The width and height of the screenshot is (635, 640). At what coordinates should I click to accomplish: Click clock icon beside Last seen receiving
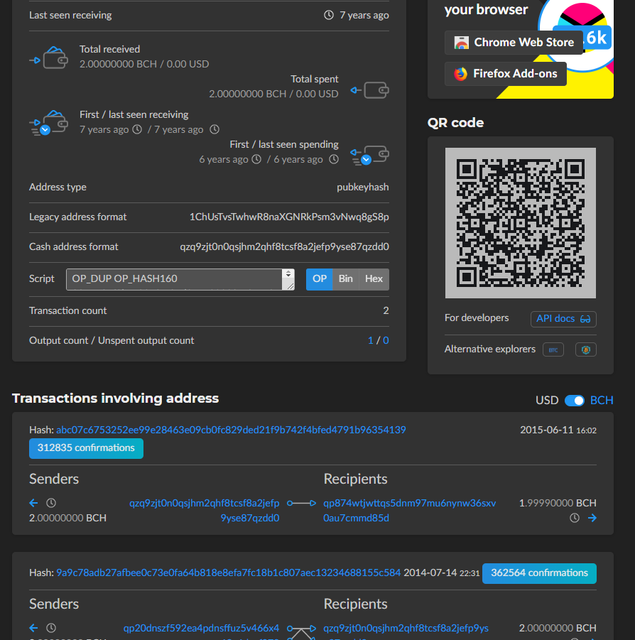tap(329, 15)
